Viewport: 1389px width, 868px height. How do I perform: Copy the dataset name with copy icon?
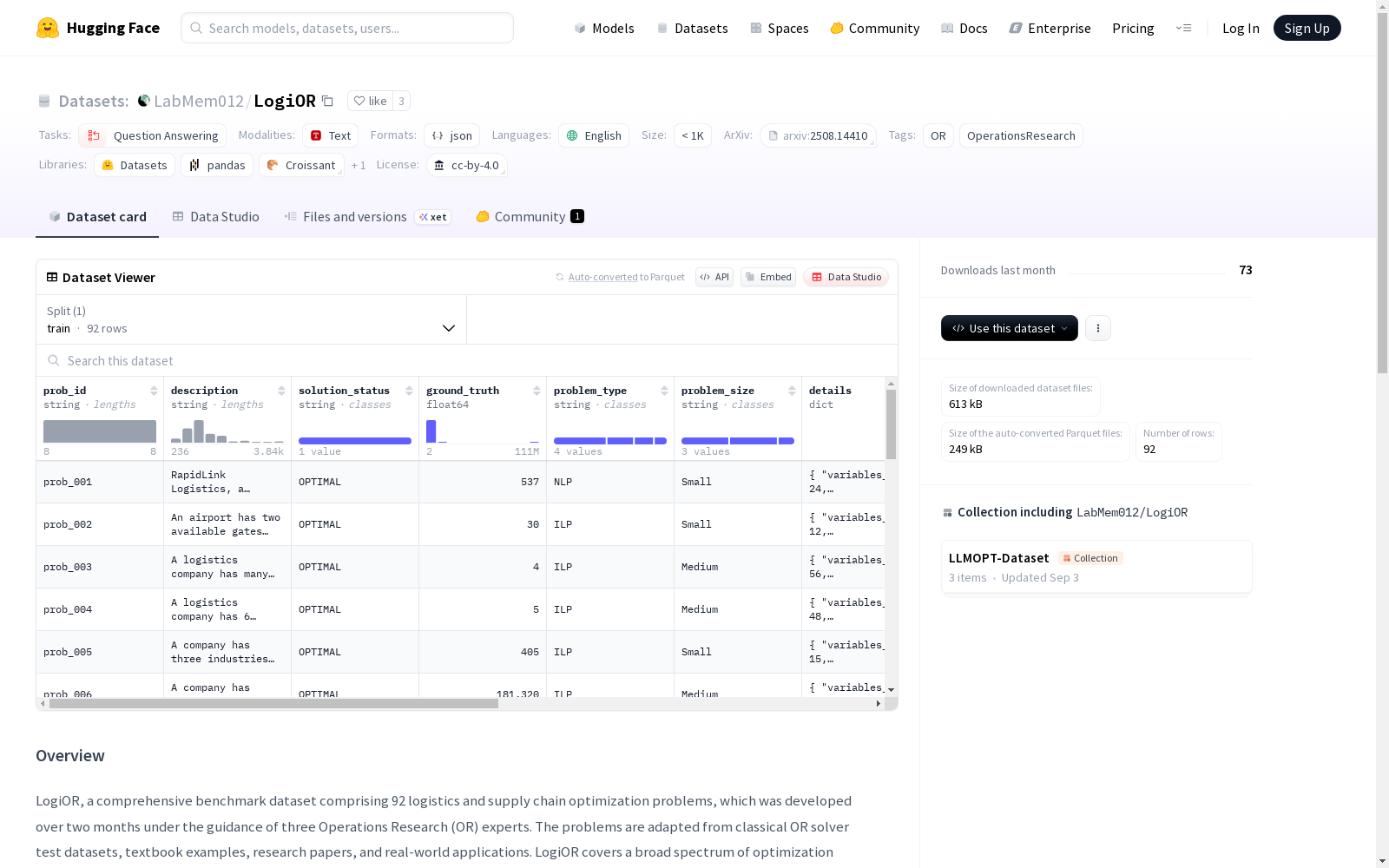[327, 101]
